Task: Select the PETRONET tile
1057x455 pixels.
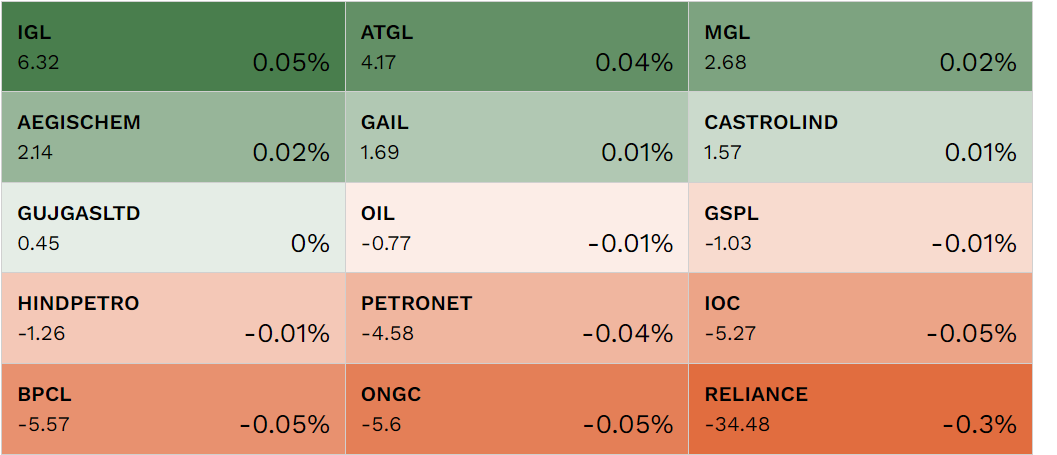Action: [516, 318]
